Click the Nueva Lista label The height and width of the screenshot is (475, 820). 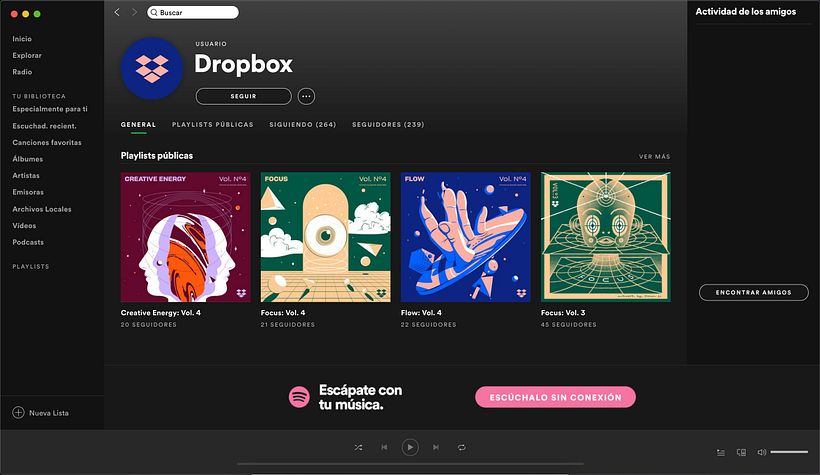tap(49, 413)
